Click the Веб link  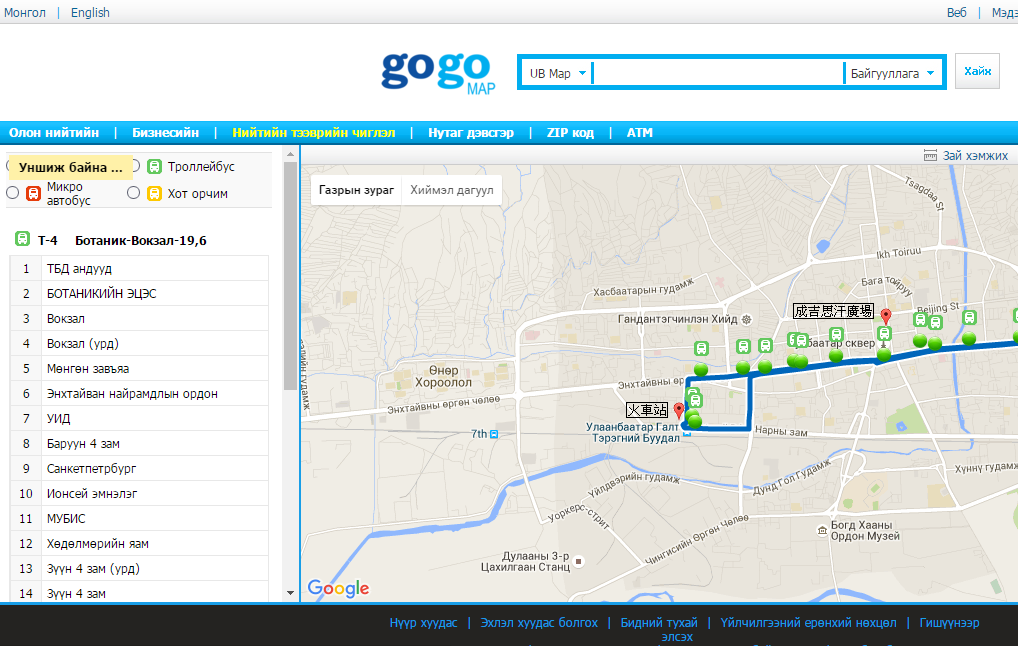(x=956, y=12)
